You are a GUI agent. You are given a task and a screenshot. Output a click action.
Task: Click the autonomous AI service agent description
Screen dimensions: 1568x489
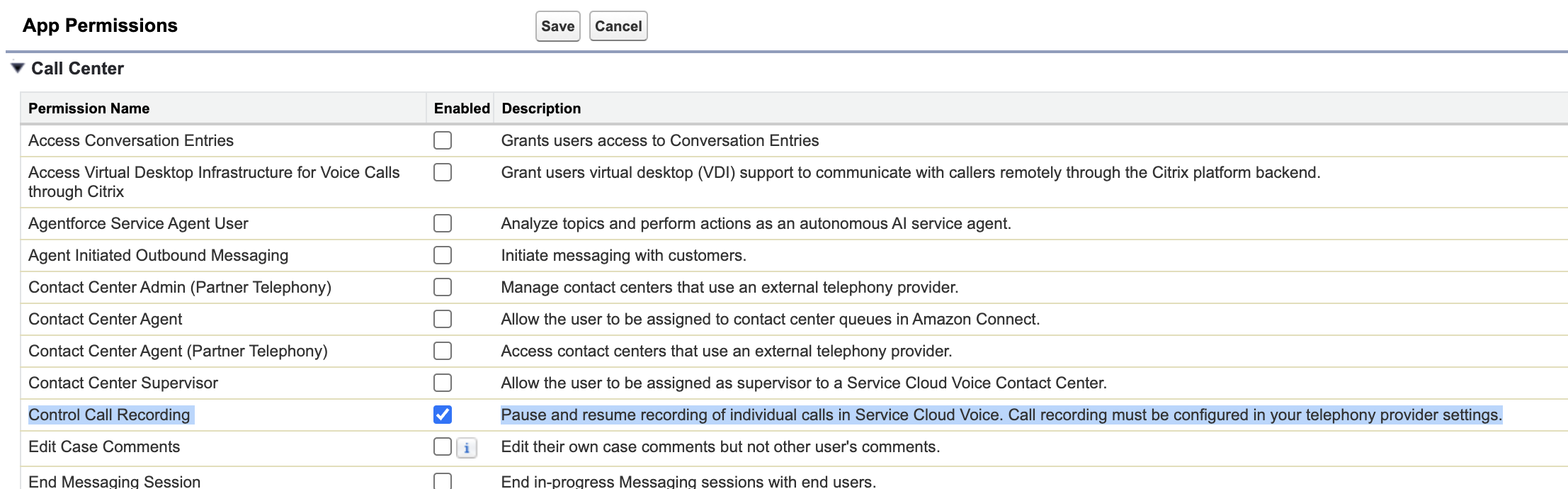pos(756,223)
